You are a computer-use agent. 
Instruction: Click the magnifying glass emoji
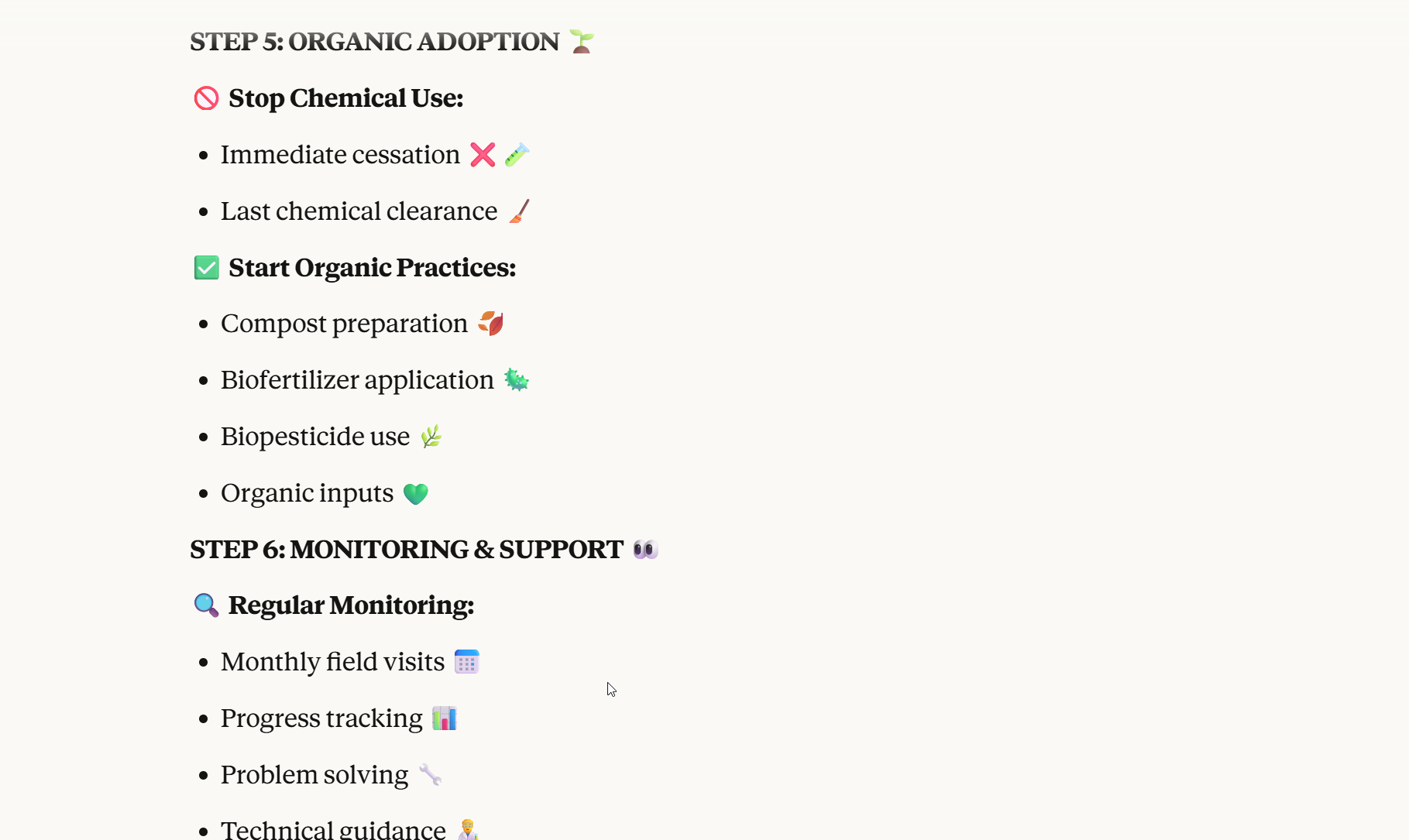(x=206, y=605)
